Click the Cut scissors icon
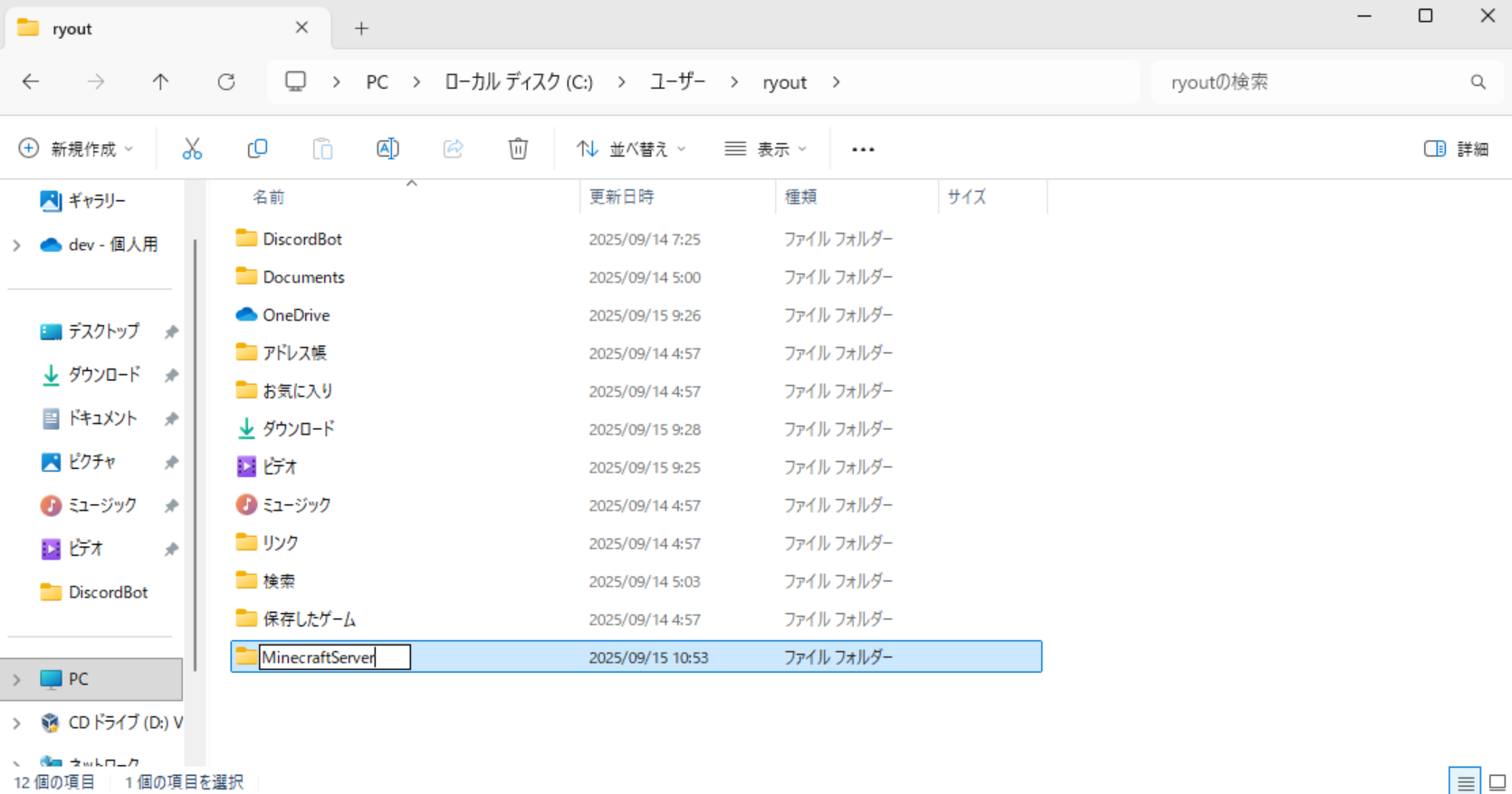 click(192, 148)
